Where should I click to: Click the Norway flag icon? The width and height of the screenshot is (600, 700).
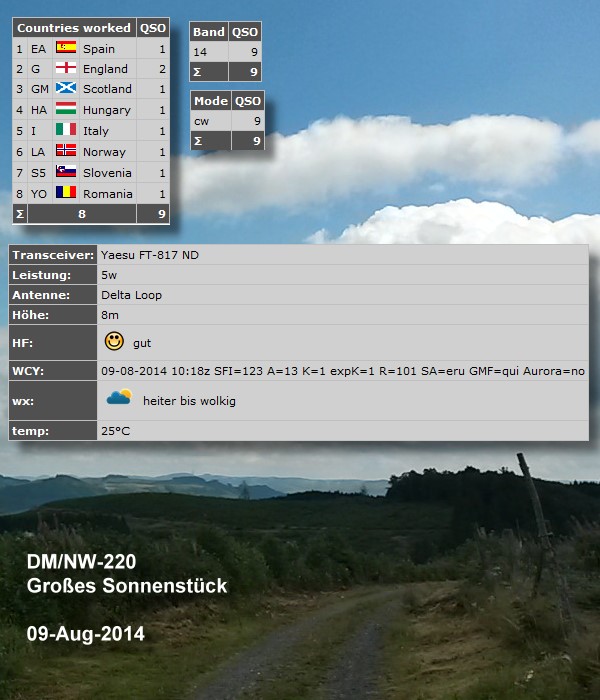click(66, 152)
